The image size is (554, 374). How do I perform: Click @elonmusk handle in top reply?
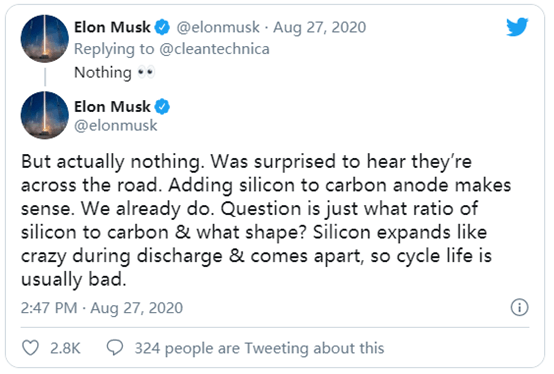218,27
